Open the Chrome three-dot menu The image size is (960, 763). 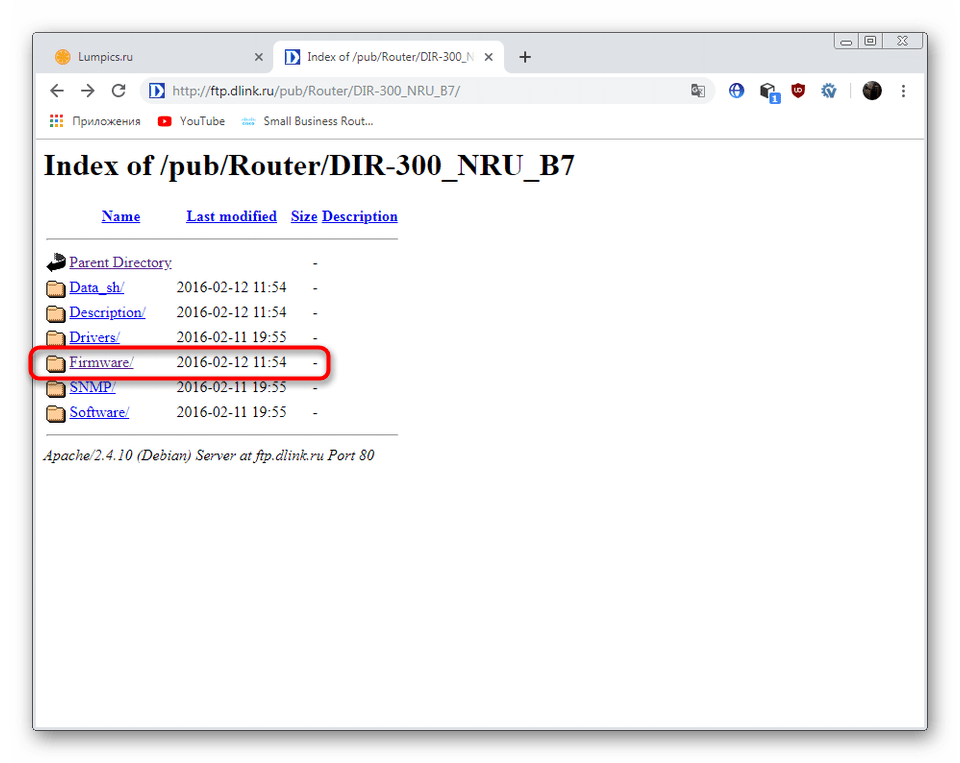903,91
